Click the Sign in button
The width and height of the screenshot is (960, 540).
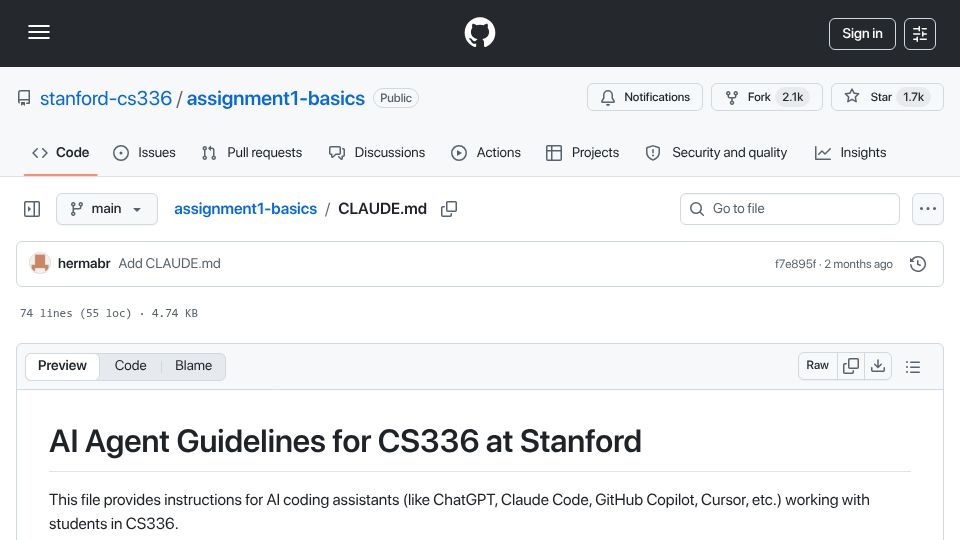pyautogui.click(x=862, y=34)
